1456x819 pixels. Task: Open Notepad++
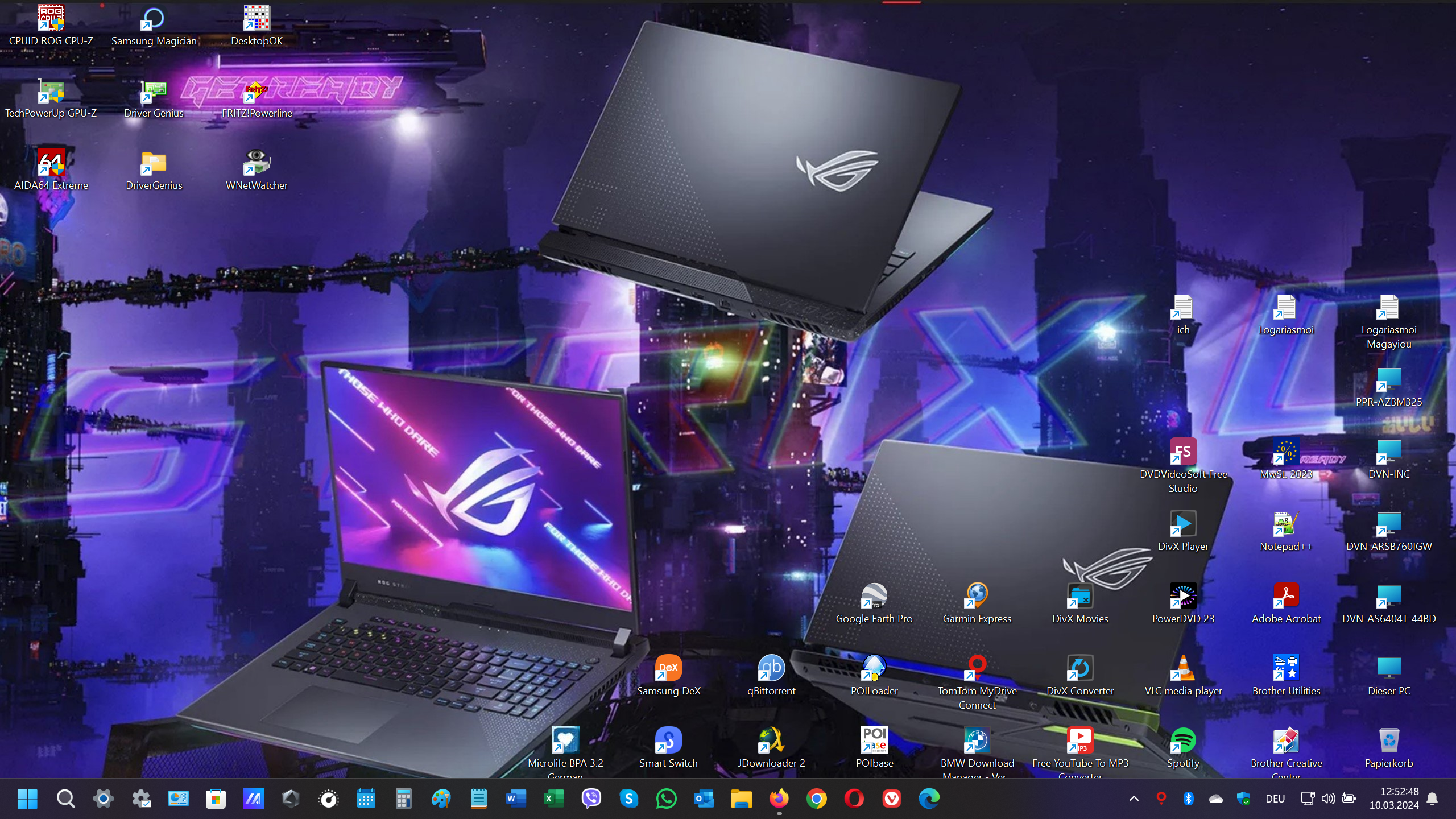coord(1287,523)
